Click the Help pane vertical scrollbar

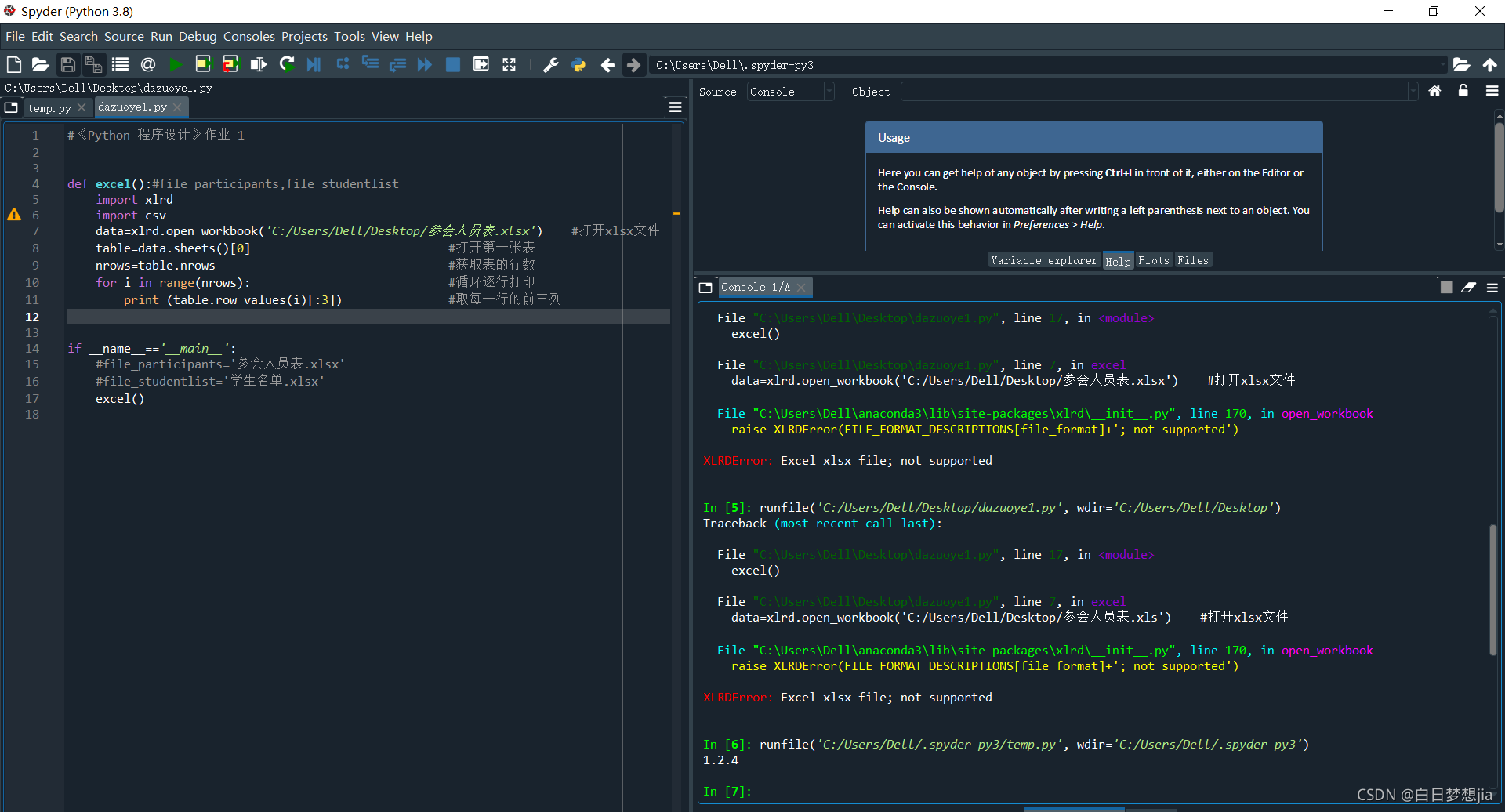(x=1499, y=167)
